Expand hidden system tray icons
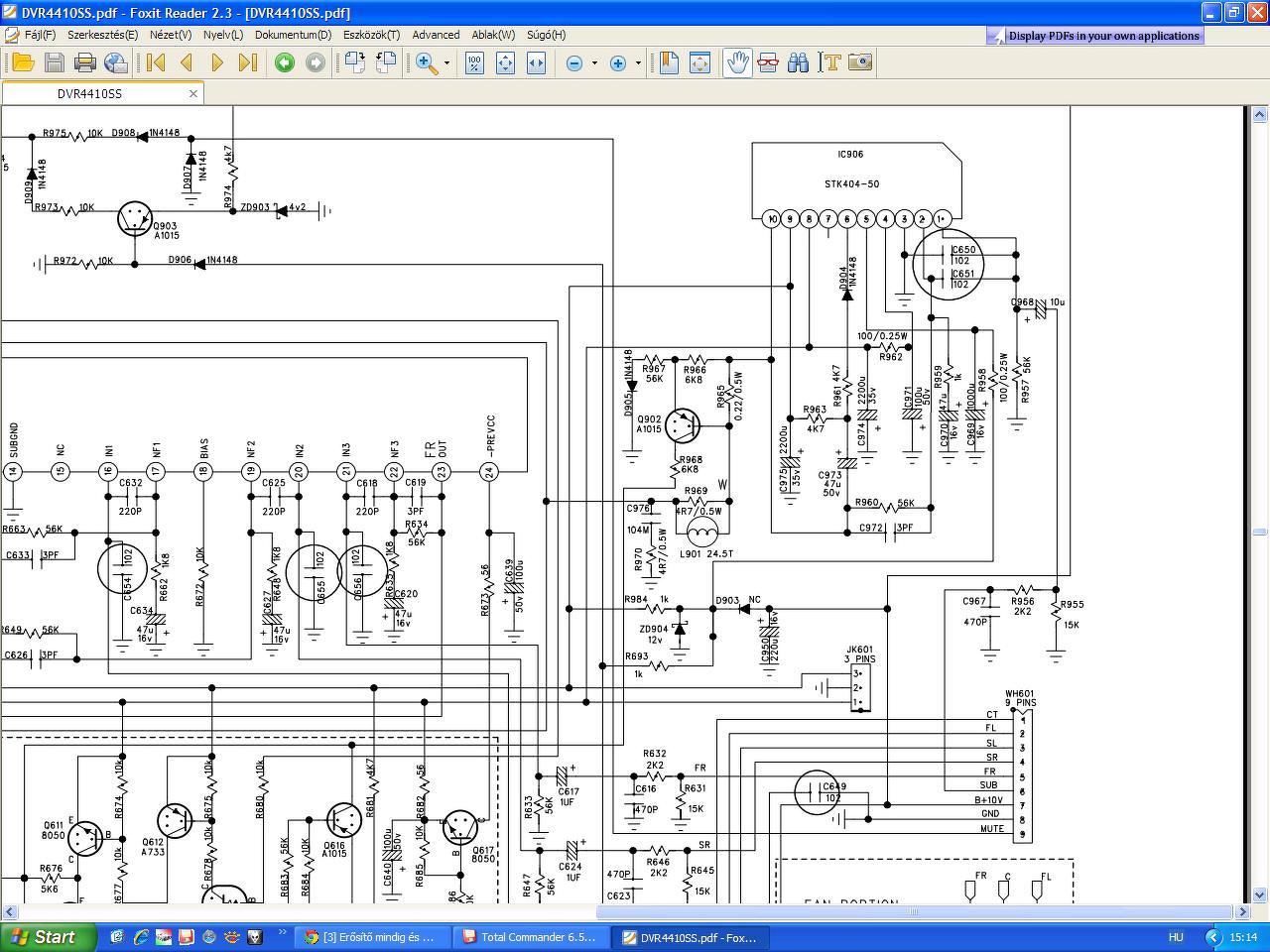This screenshot has height=952, width=1270. 1212,937
